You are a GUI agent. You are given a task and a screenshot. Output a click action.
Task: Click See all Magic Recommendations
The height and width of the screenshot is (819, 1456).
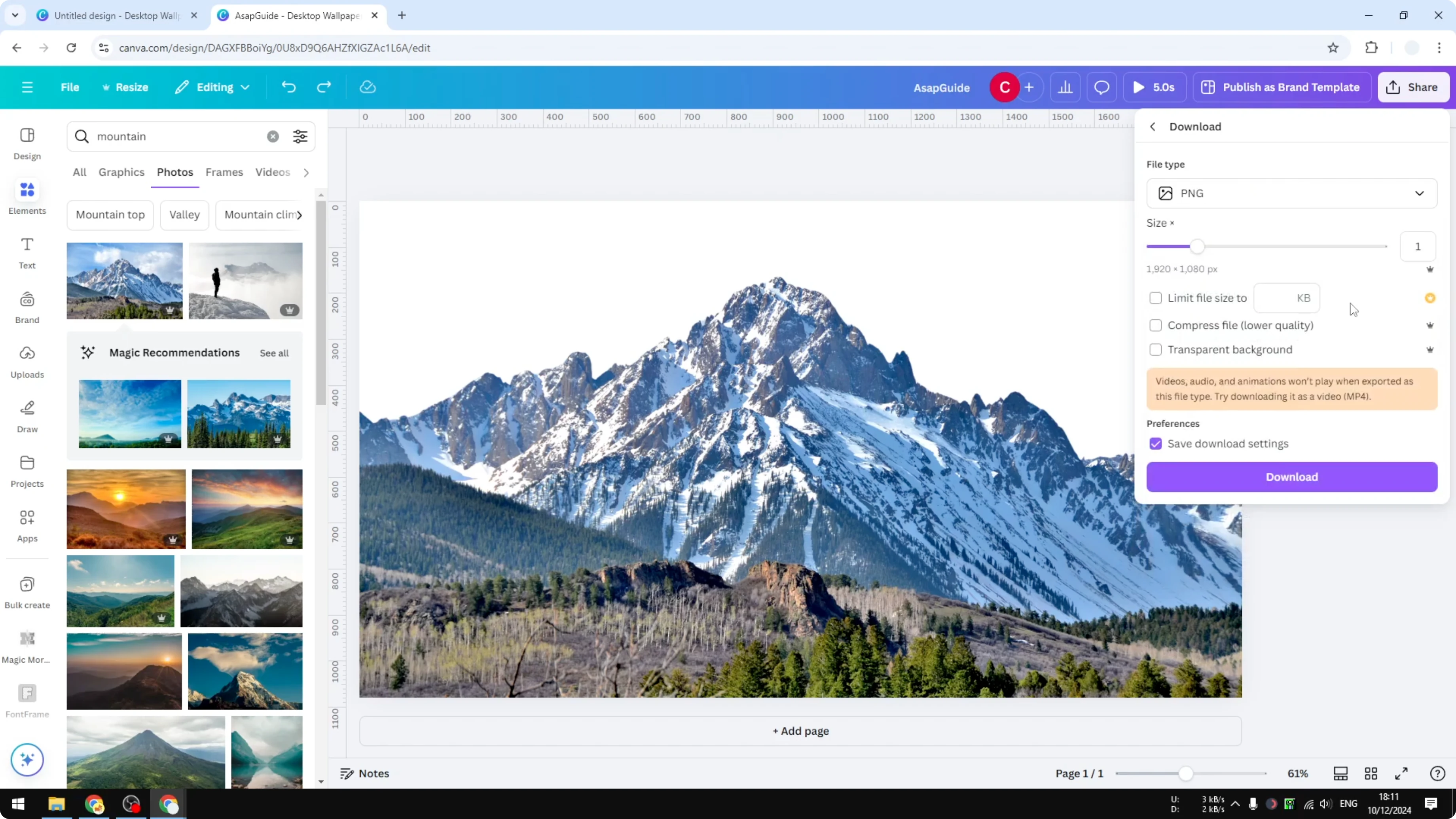tap(274, 353)
